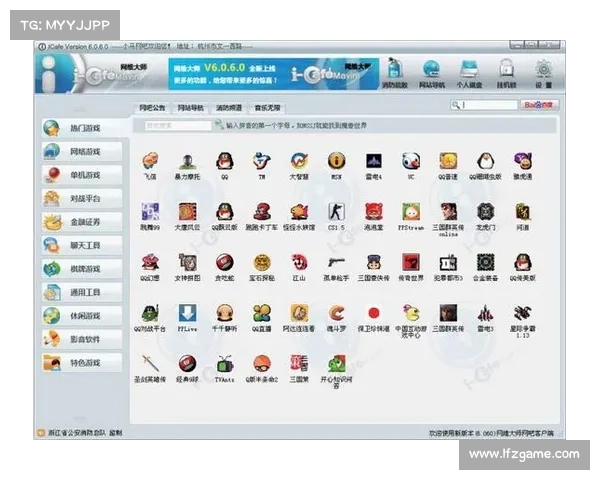Select the 通用工具 sidebar category
Screen dimensions: 600x480
82,292
